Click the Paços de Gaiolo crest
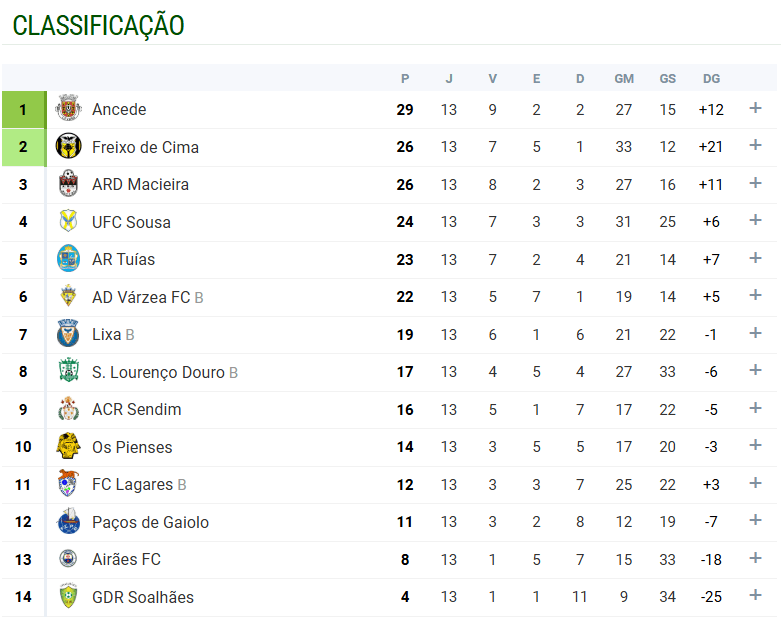This screenshot has width=781, height=631. click(68, 522)
